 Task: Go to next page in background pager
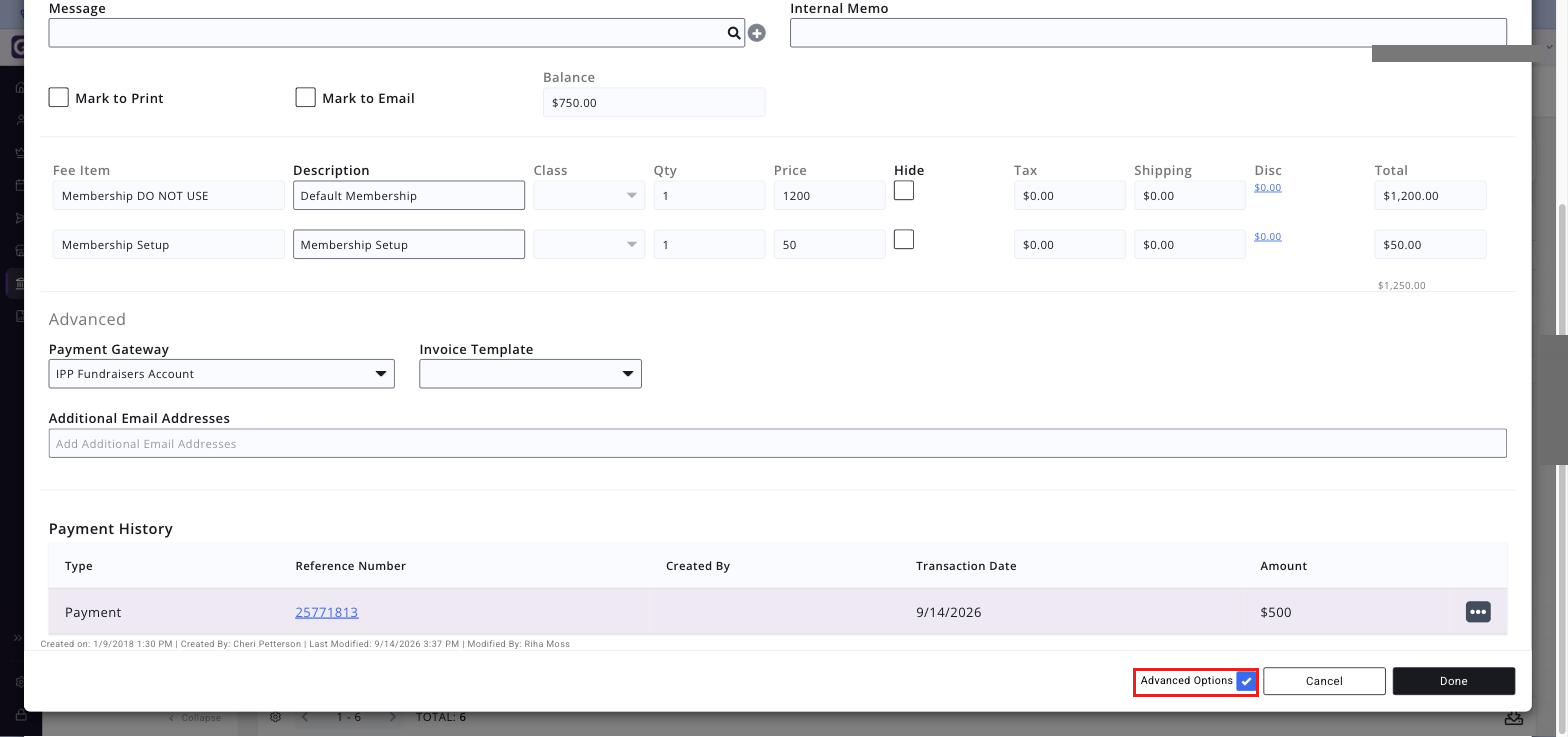pos(392,717)
